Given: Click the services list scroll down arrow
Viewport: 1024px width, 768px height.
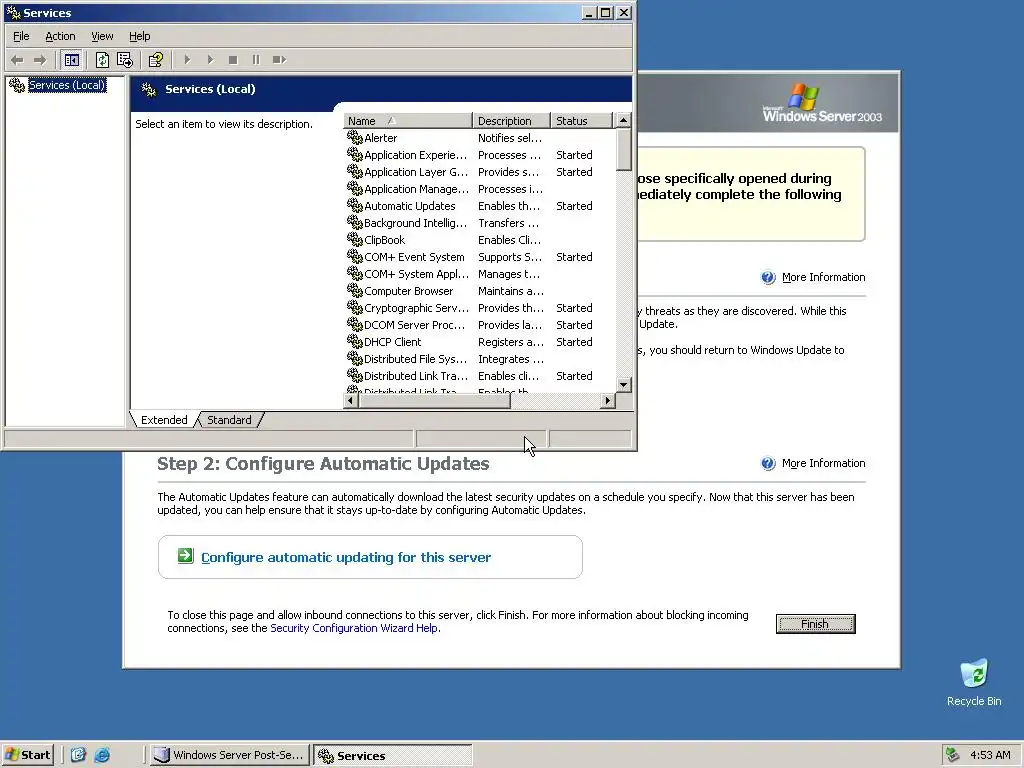Looking at the screenshot, I should (x=623, y=385).
